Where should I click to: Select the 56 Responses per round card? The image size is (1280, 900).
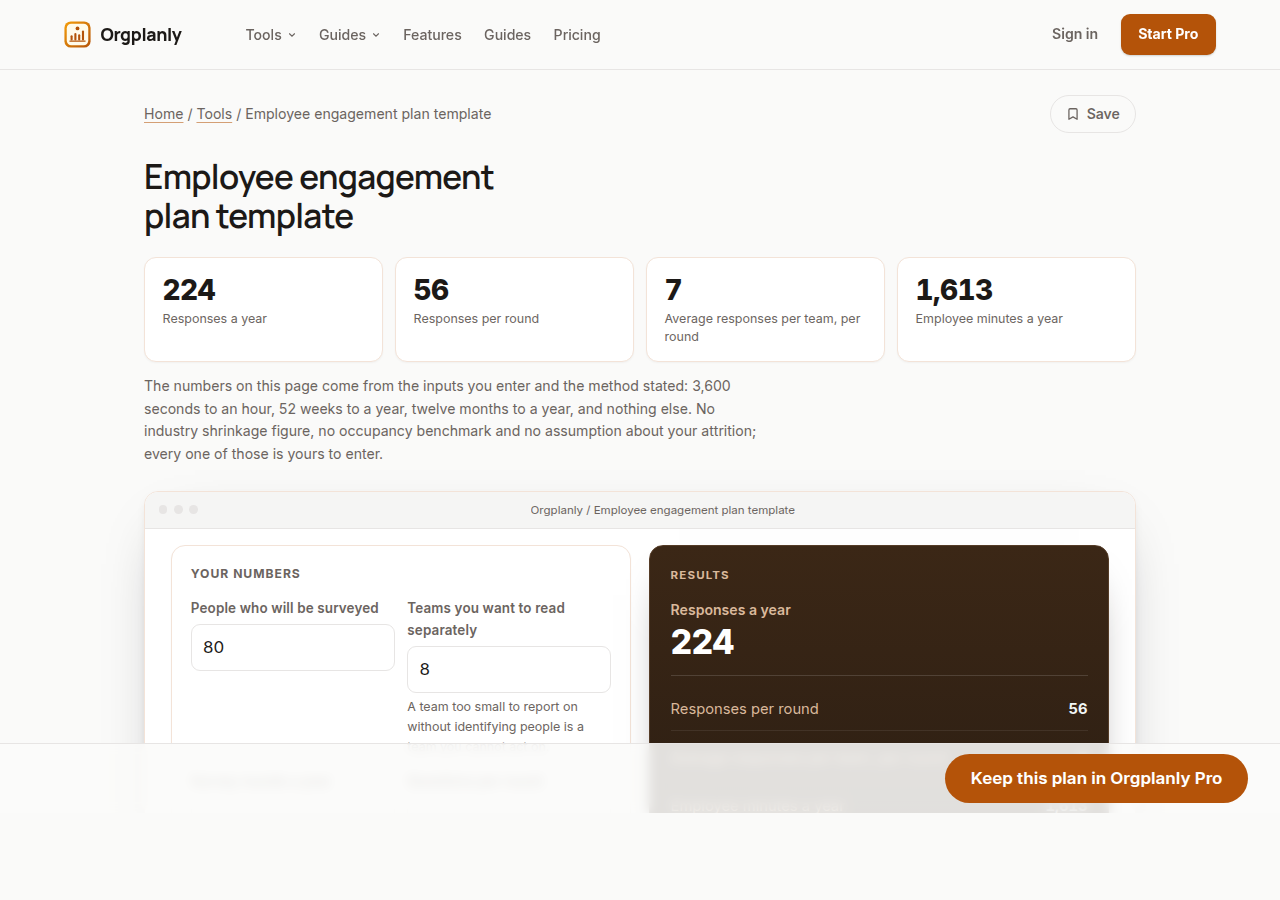coord(514,309)
